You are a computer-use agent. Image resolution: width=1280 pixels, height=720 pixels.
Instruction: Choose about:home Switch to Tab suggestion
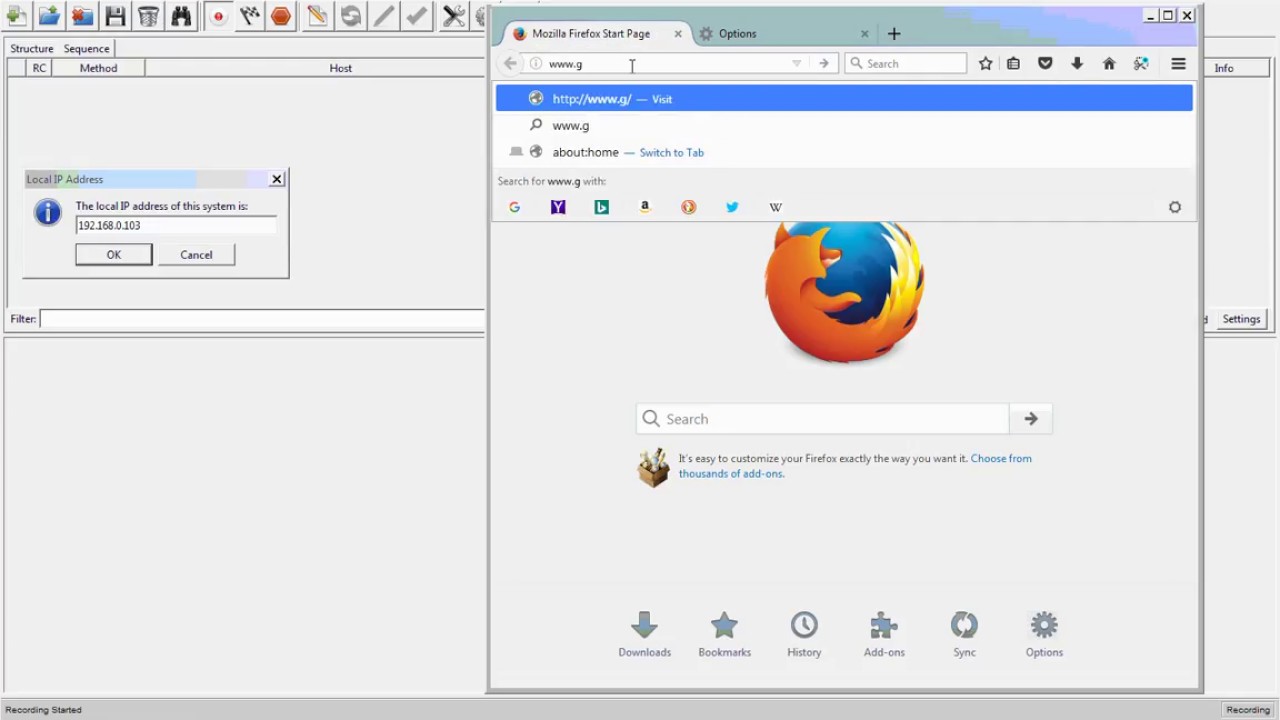click(x=844, y=152)
